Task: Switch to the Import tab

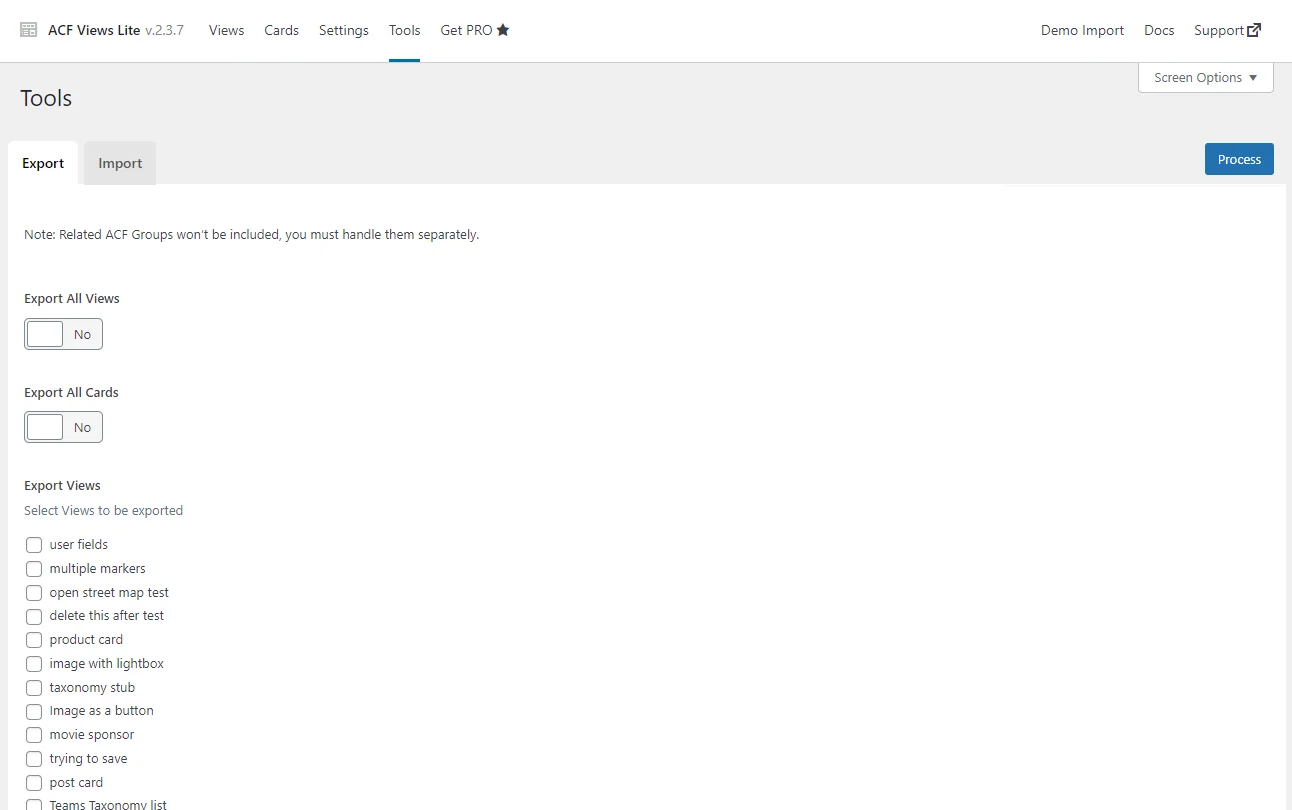Action: 120,163
